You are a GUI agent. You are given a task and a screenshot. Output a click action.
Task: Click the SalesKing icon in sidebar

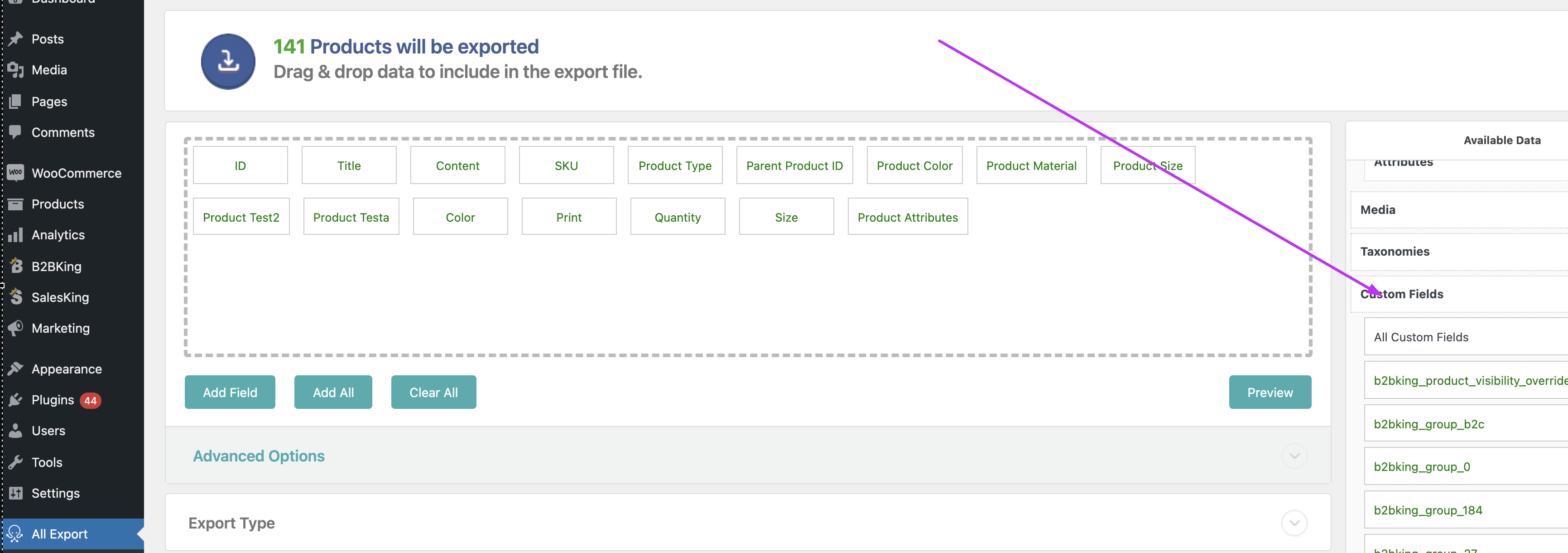point(16,297)
